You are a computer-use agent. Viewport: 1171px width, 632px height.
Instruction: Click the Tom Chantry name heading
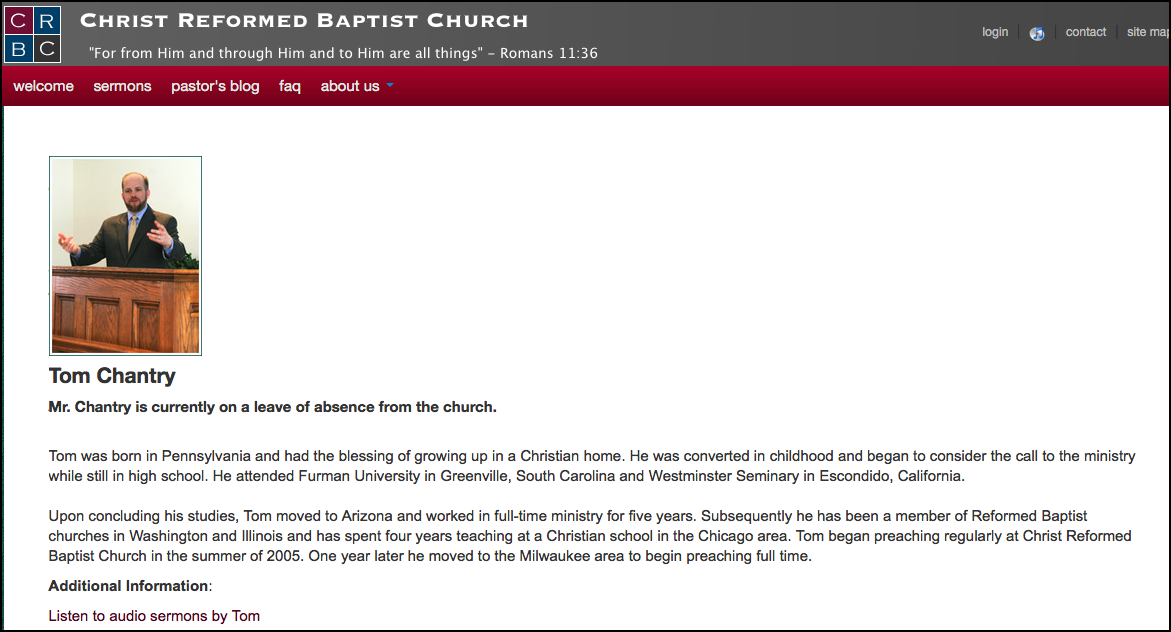tap(112, 376)
